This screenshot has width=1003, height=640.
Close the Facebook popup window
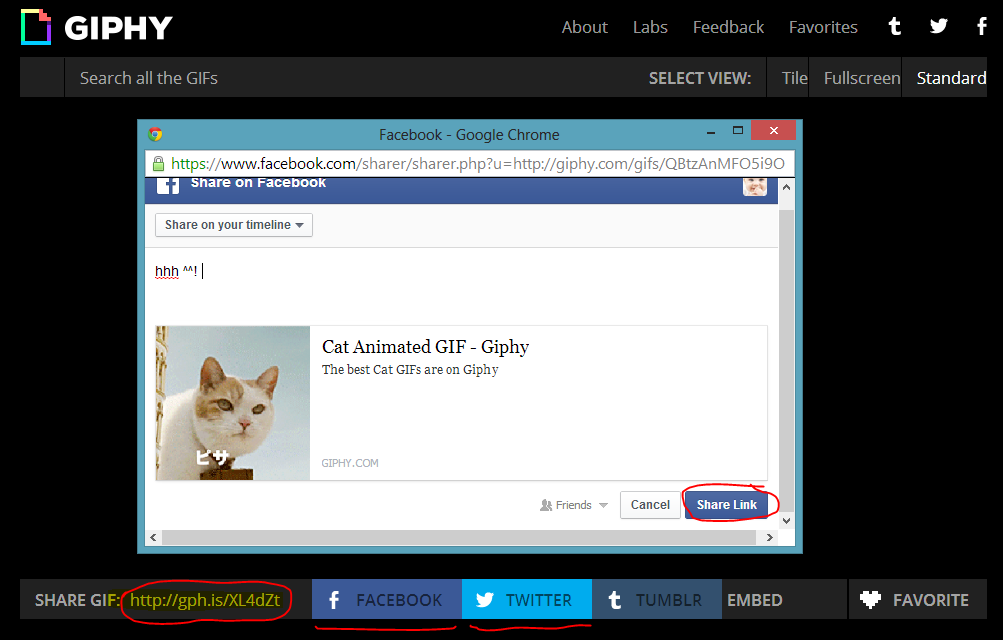coord(773,130)
